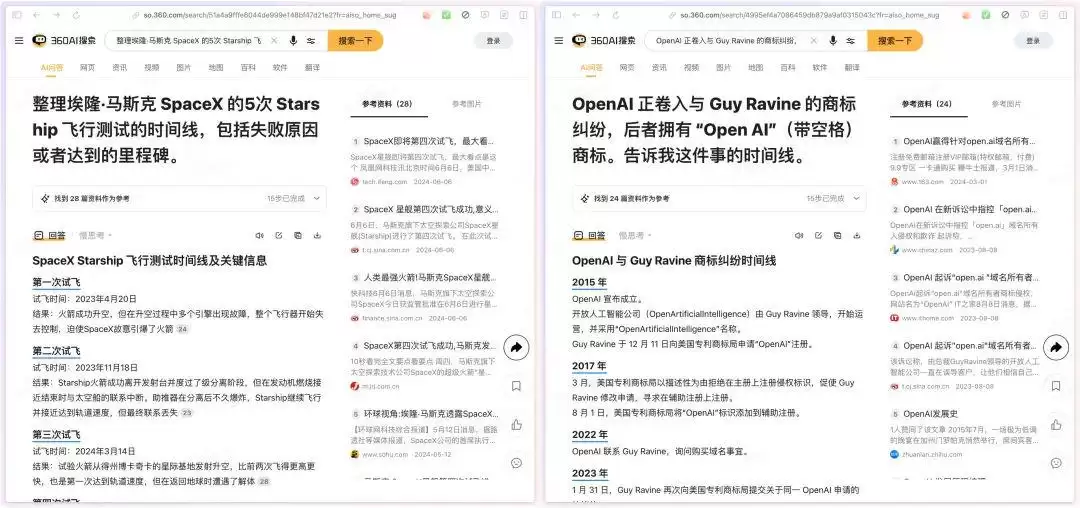Viewport: 1080px width, 508px height.
Task: Read aloud the OpenAI answer
Action: click(799, 235)
